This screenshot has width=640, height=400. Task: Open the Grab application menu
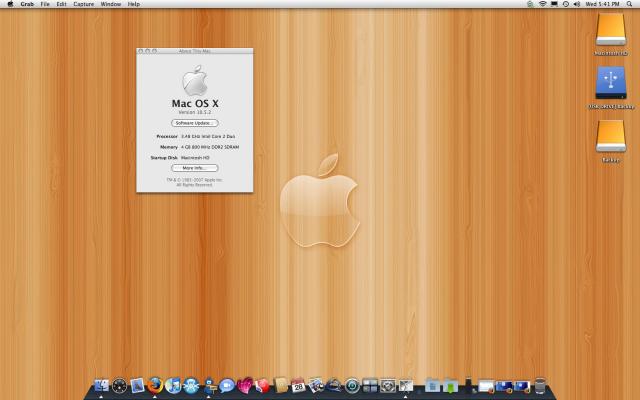[x=27, y=4]
